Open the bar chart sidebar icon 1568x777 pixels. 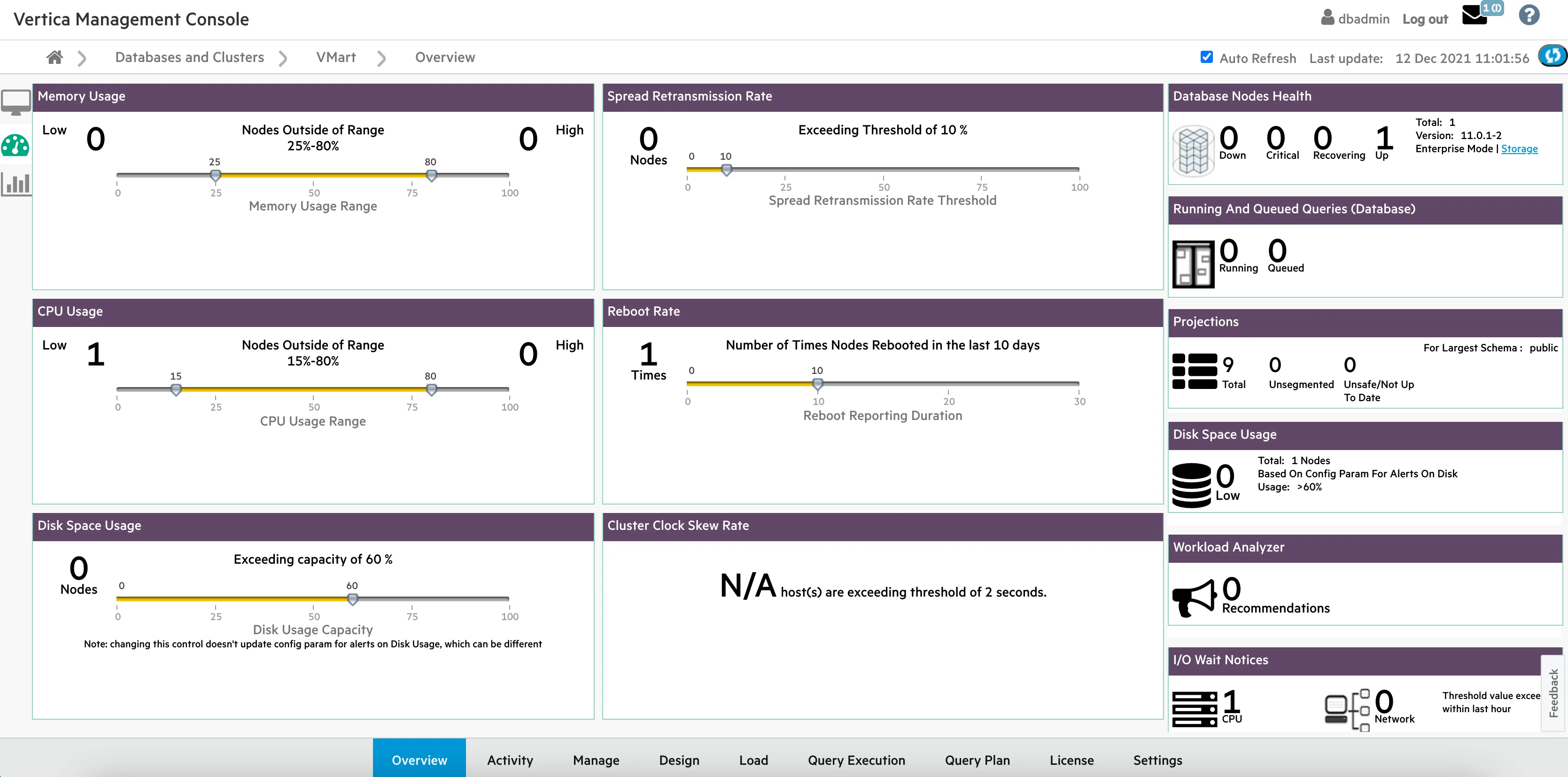pyautogui.click(x=16, y=184)
